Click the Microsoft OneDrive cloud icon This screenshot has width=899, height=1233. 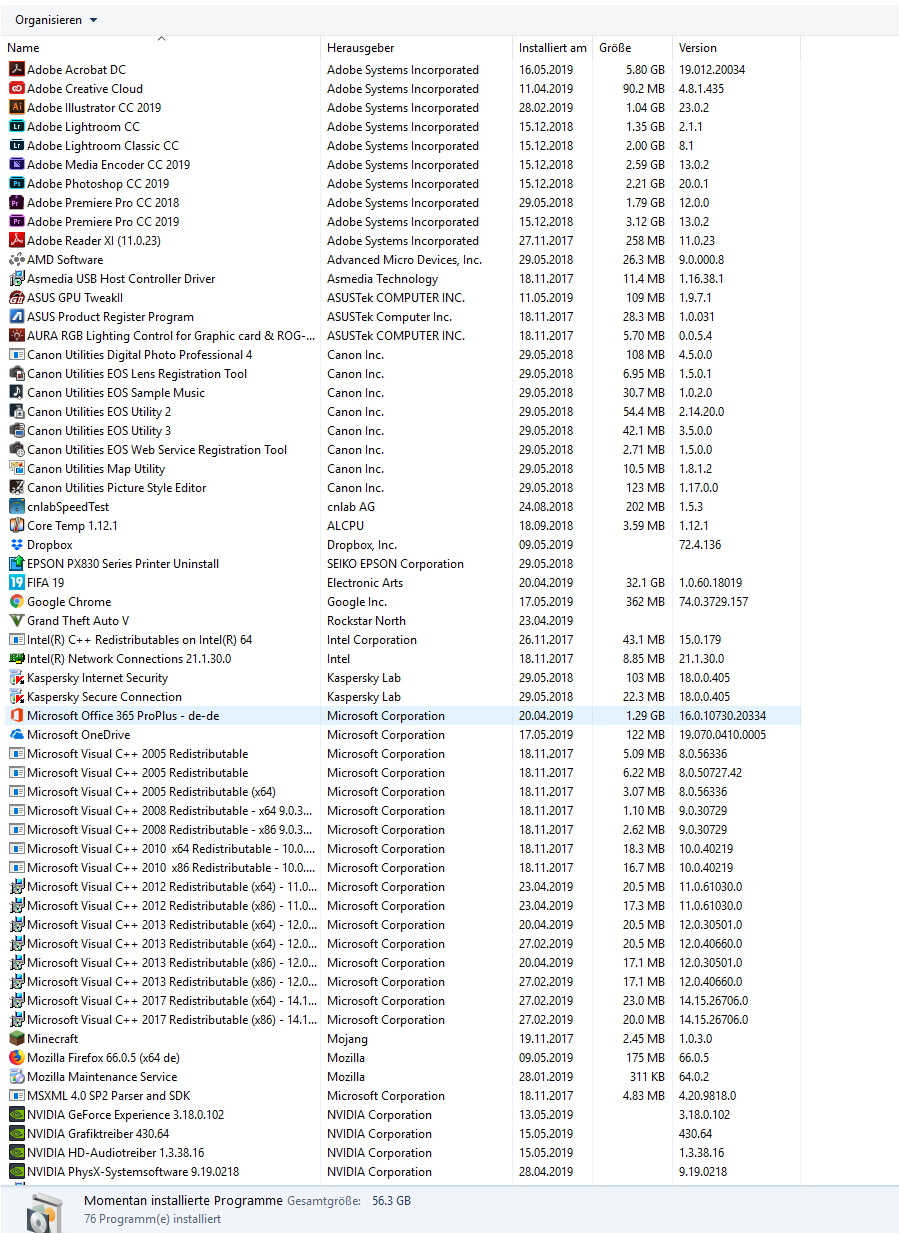(x=17, y=735)
